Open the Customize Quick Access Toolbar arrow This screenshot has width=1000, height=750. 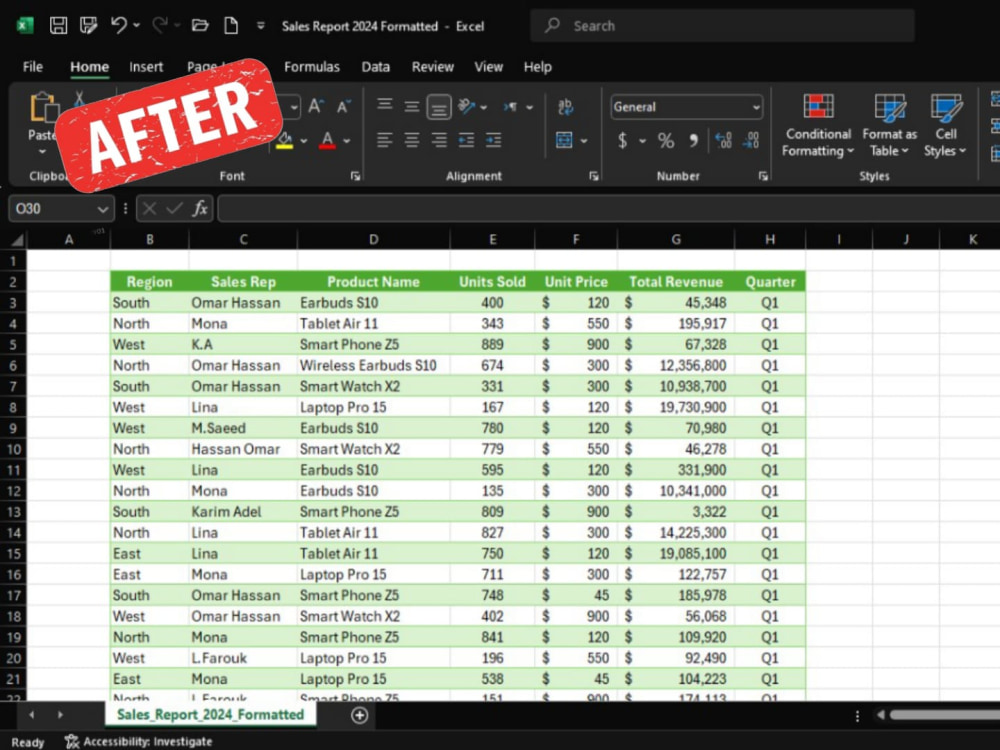point(260,26)
